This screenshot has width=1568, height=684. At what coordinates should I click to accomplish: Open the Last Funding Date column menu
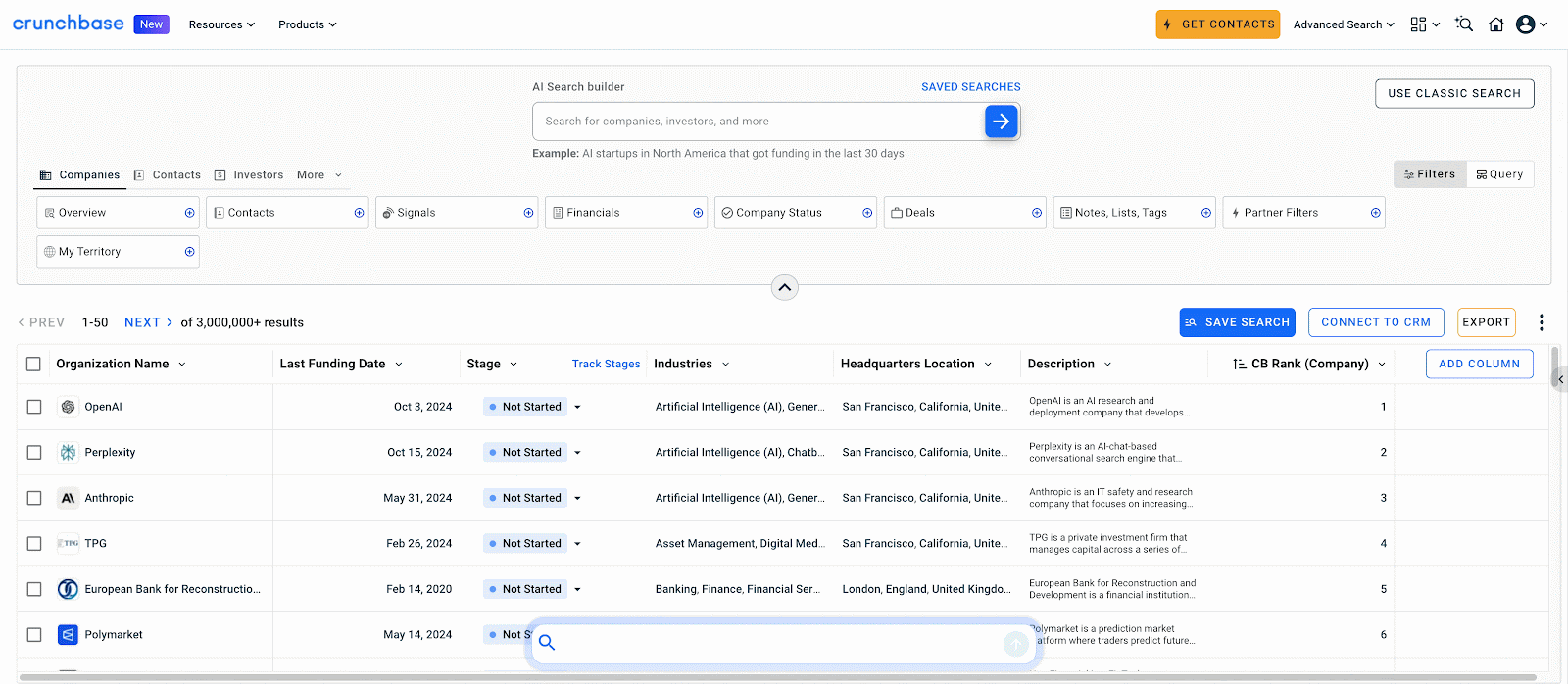pyautogui.click(x=399, y=365)
